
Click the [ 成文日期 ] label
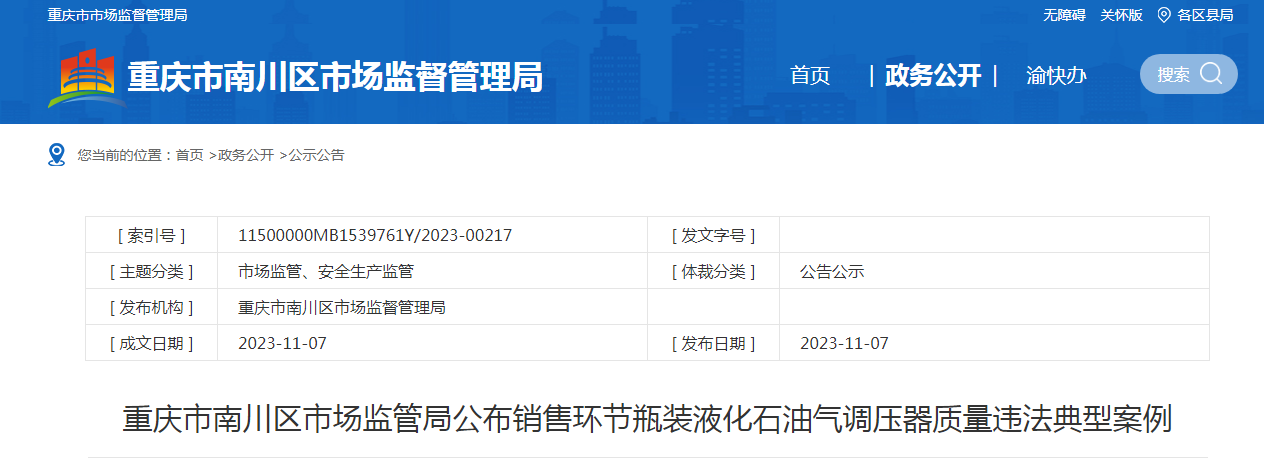(x=151, y=343)
